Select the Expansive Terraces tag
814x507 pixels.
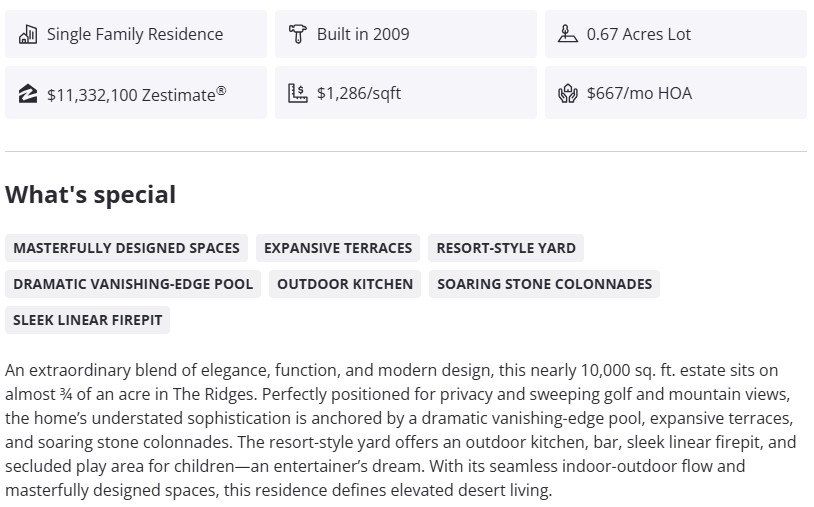click(338, 248)
